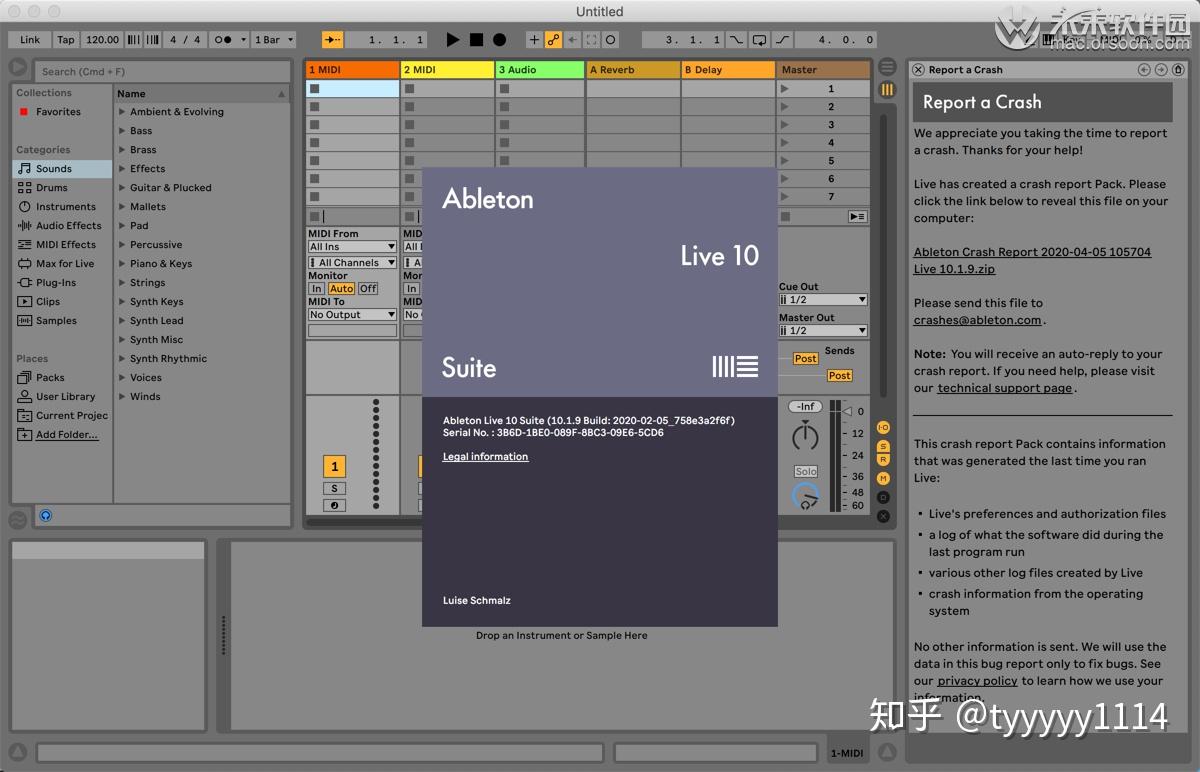
Task: Switch to Arrangement View selector icon
Action: coord(887,67)
